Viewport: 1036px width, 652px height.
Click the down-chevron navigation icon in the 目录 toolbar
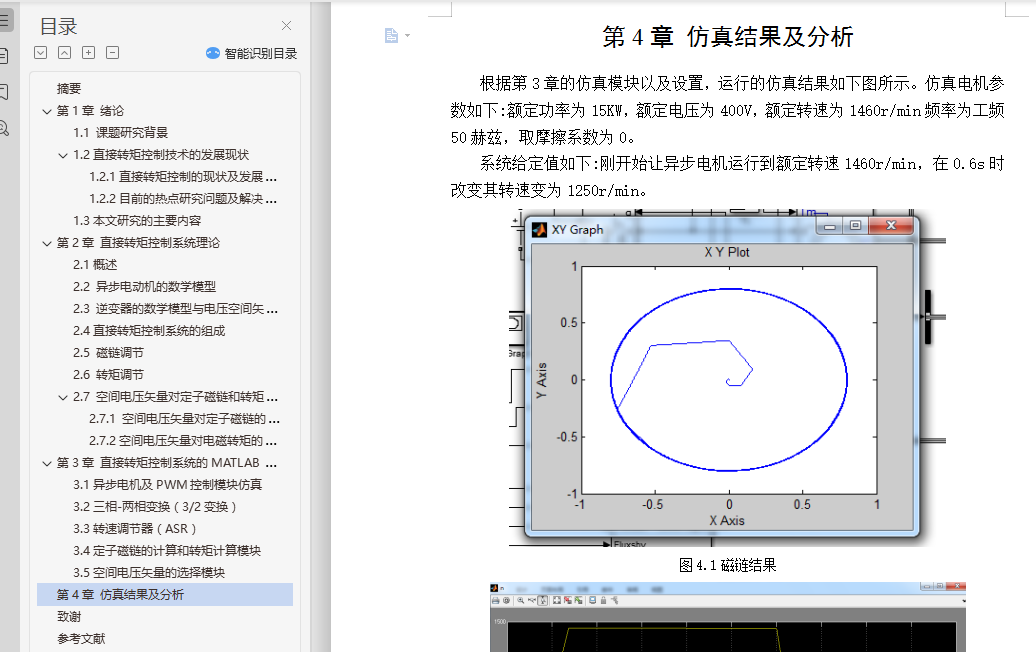41,54
